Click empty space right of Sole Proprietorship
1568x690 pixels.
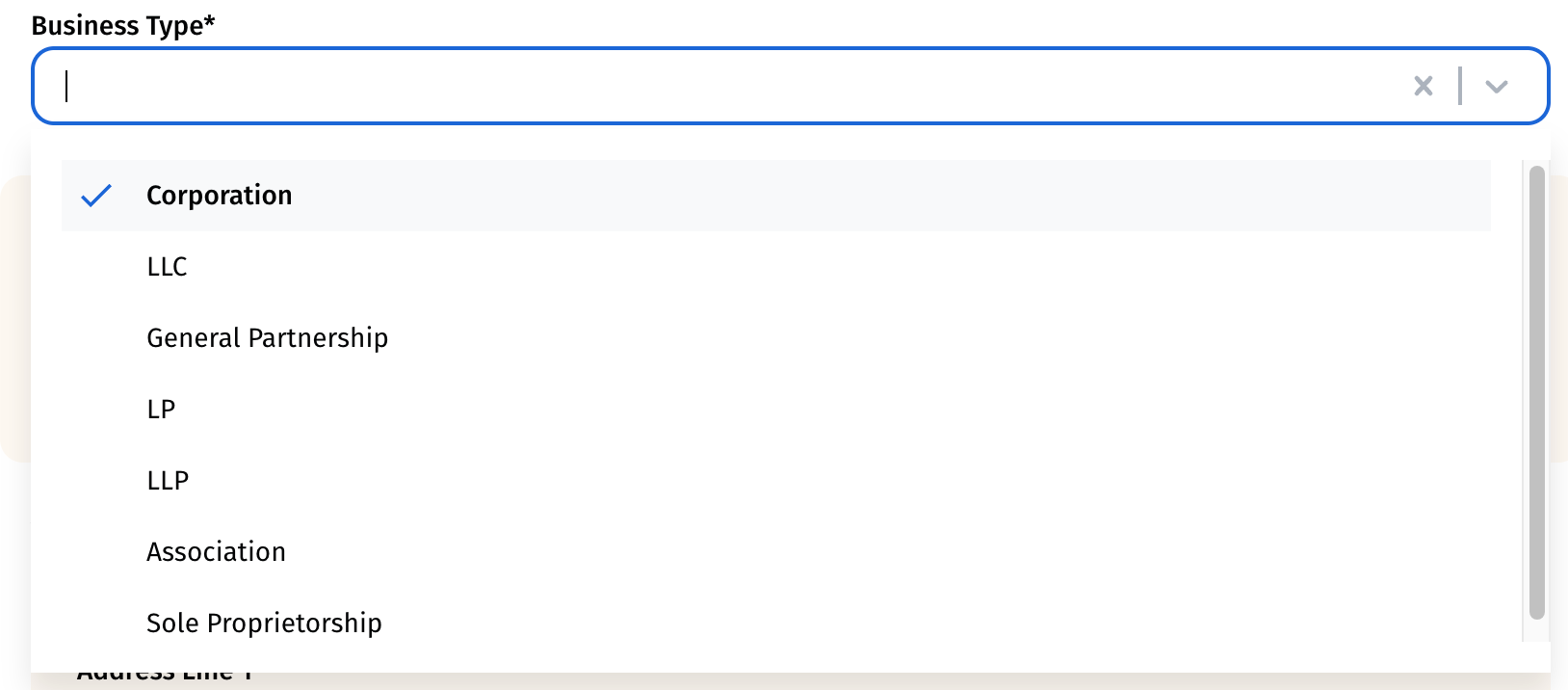867,624
